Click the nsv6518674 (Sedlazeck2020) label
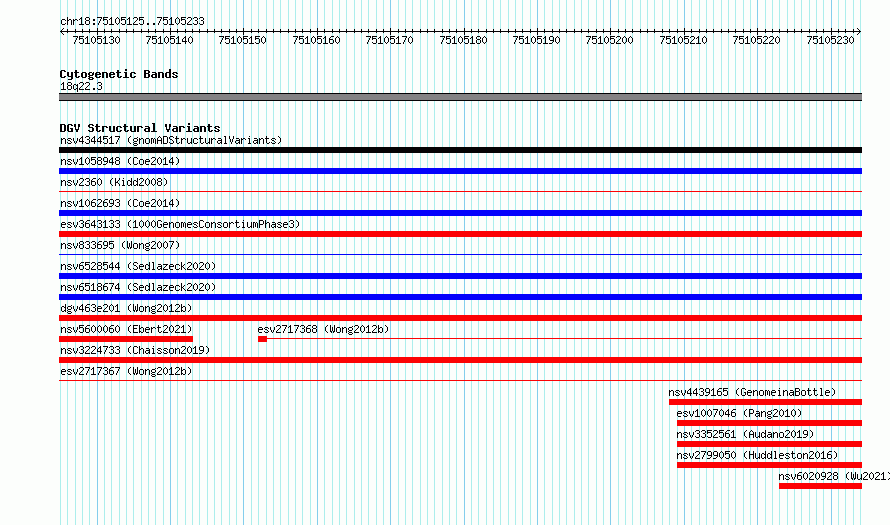This screenshot has width=890, height=525. click(138, 287)
